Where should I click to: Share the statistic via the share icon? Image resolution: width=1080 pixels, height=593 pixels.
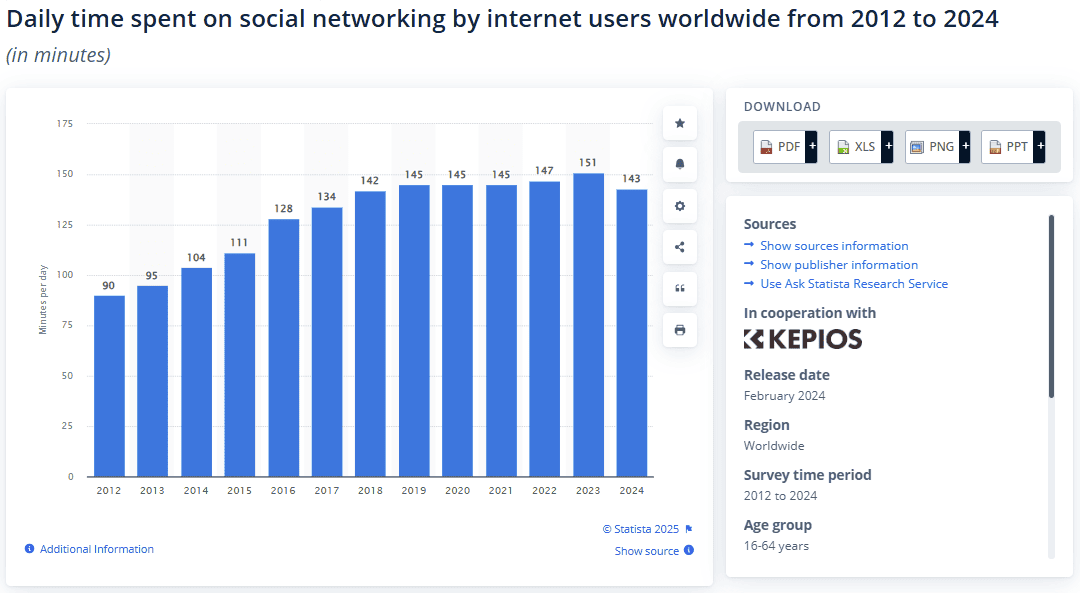(x=679, y=247)
